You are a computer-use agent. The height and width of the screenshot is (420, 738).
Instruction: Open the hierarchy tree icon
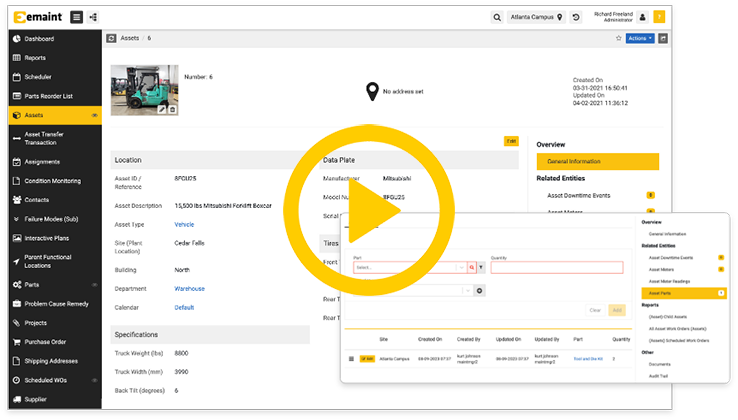click(x=93, y=17)
